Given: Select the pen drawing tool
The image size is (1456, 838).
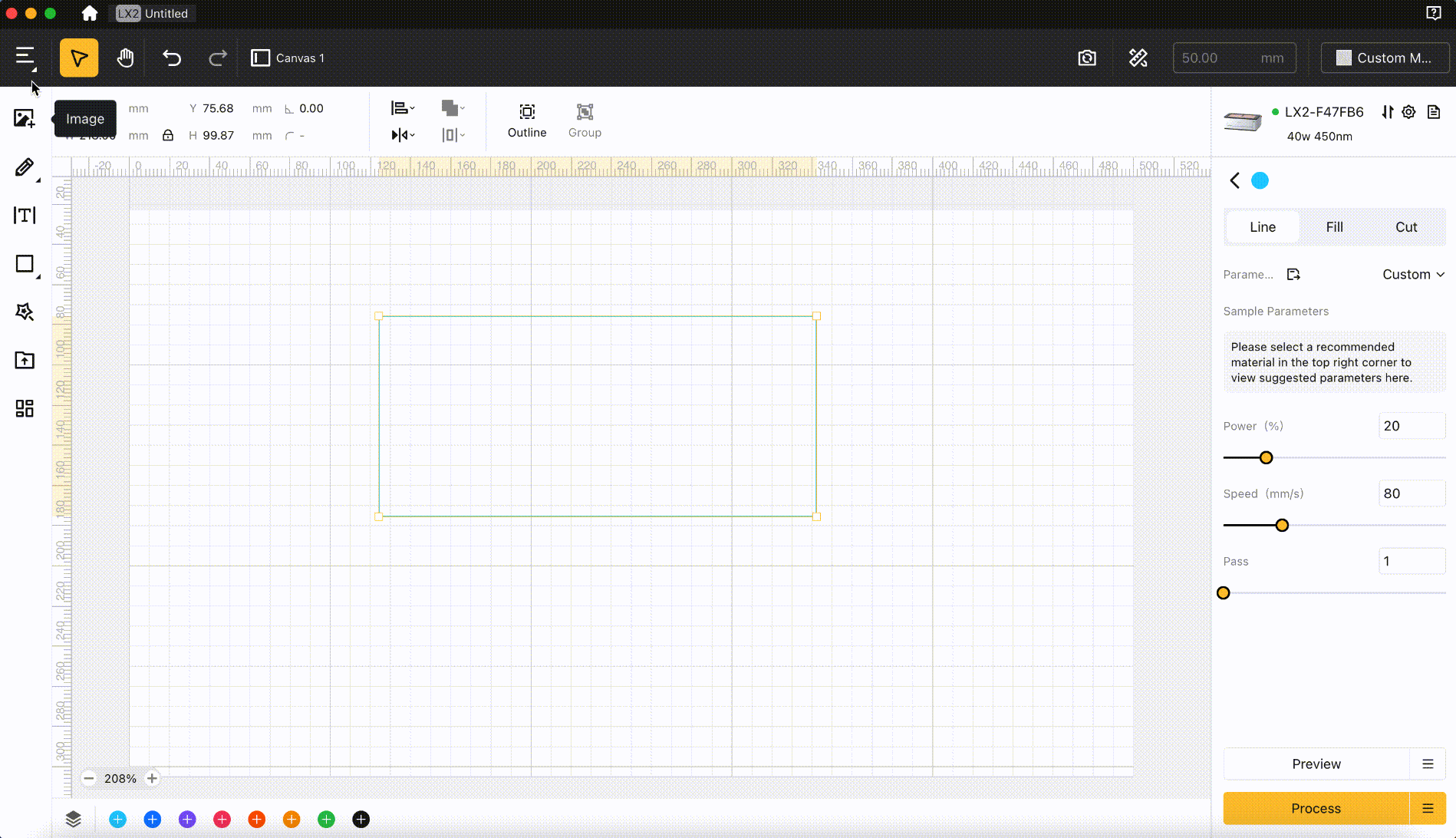Looking at the screenshot, I should (x=25, y=167).
